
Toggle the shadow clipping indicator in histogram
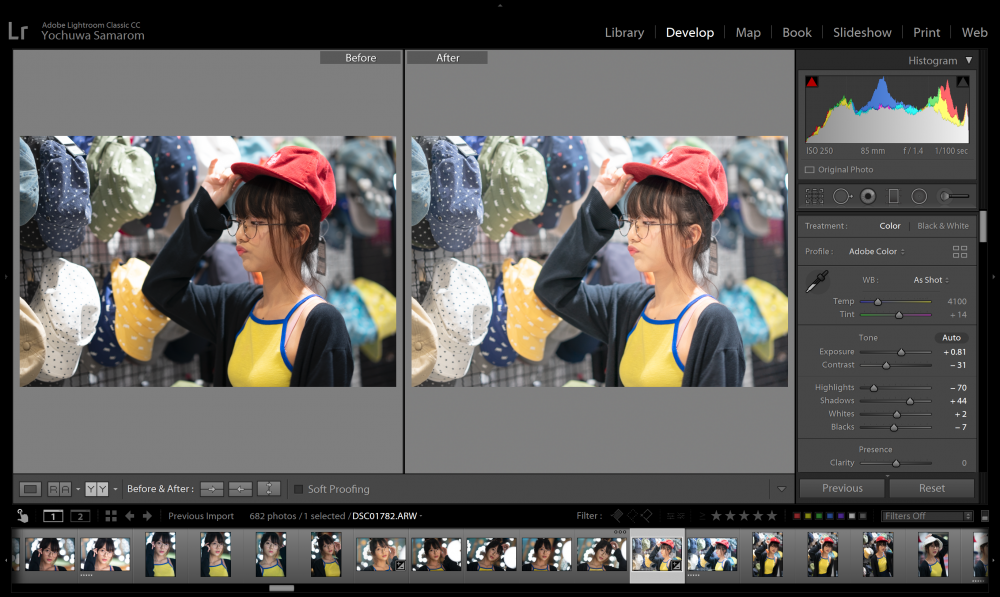(812, 82)
